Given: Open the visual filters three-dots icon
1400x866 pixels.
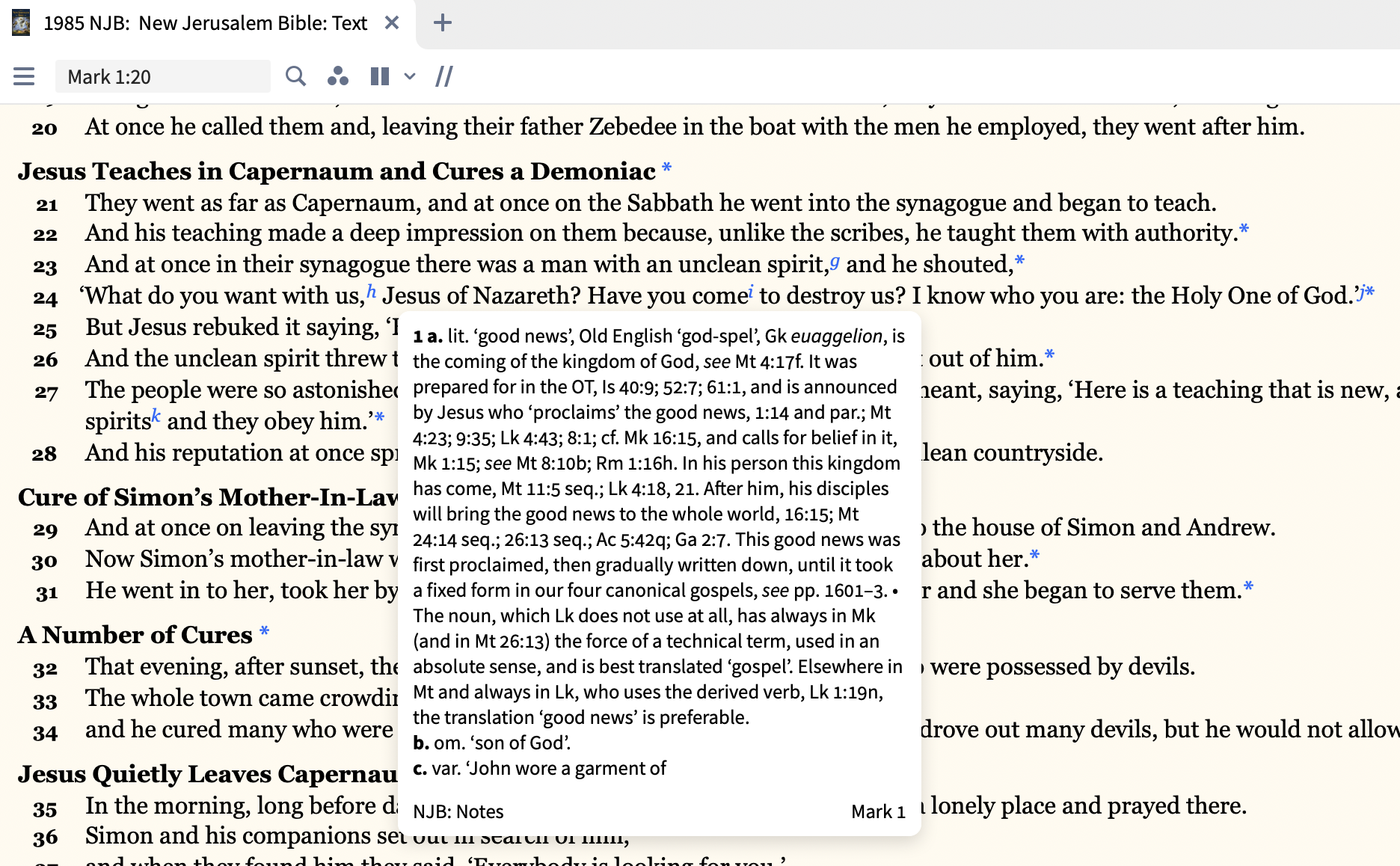Looking at the screenshot, I should pos(338,76).
